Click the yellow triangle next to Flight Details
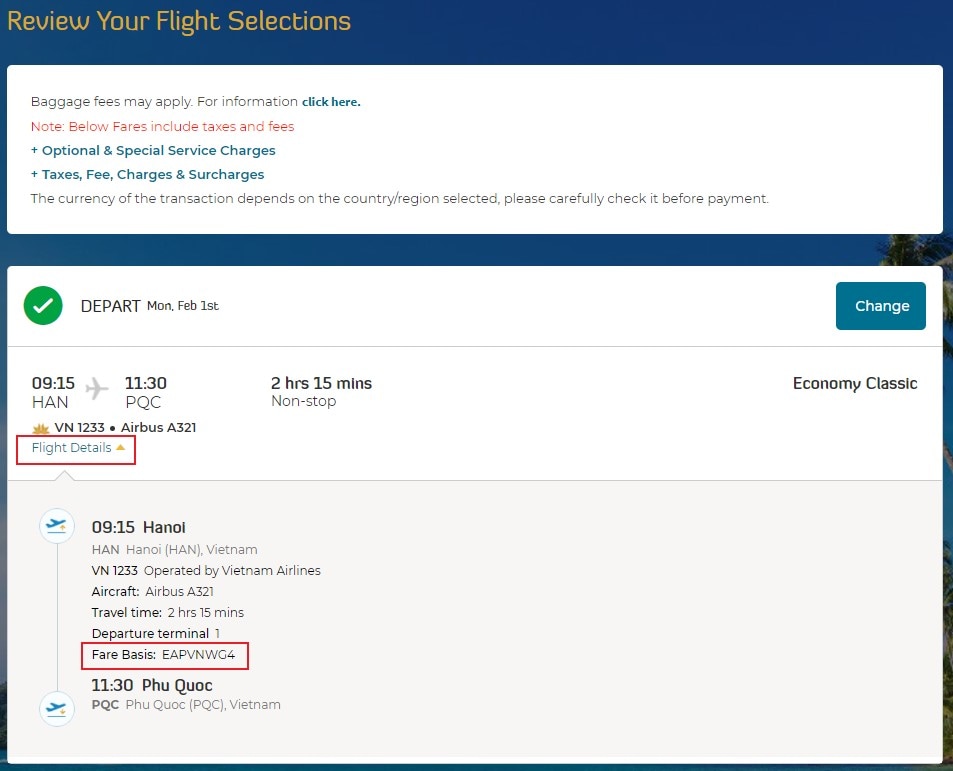The image size is (953, 771). point(120,447)
